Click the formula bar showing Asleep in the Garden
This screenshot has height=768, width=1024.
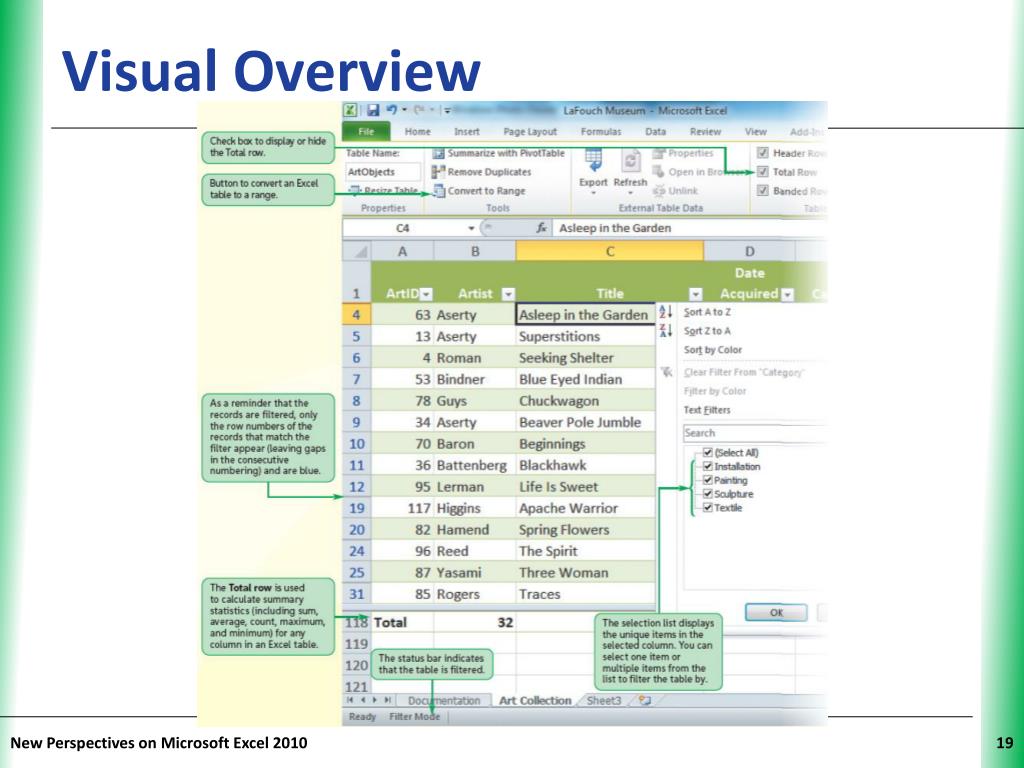pyautogui.click(x=688, y=228)
